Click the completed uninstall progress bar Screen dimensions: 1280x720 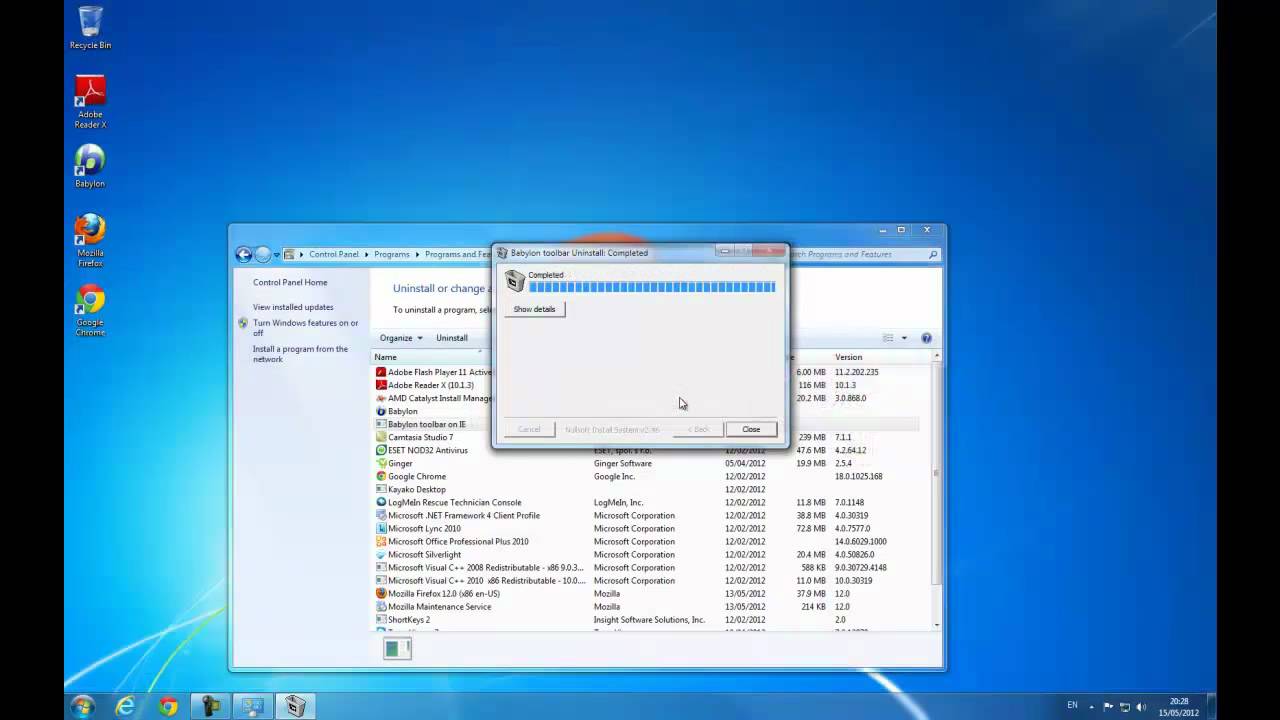[652, 287]
